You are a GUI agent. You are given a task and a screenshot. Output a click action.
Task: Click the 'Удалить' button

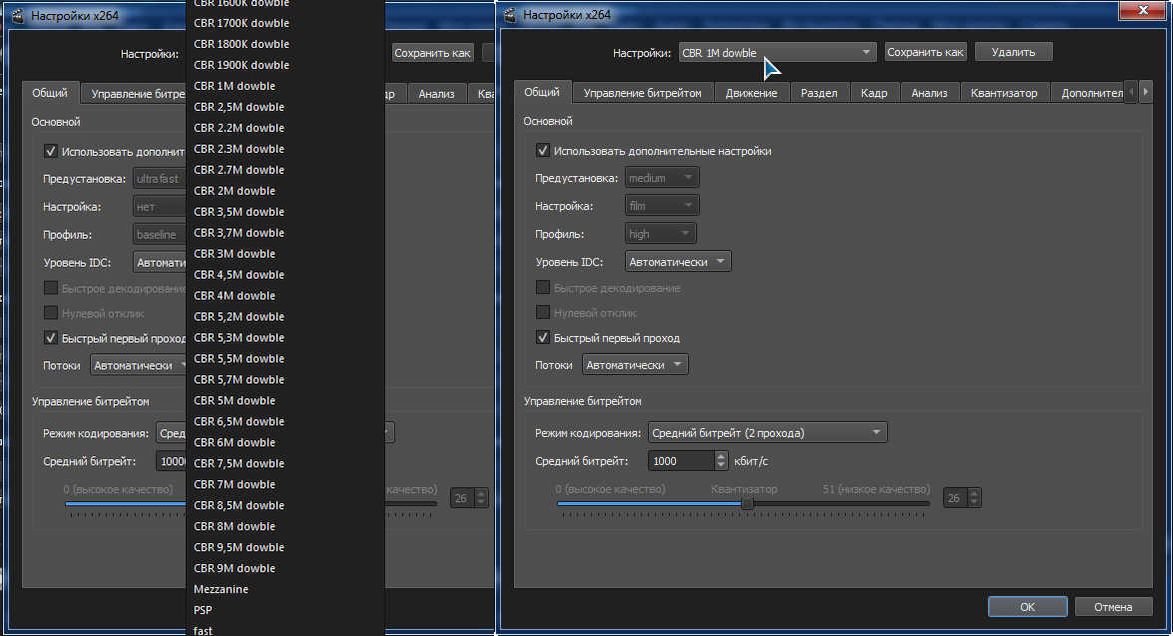click(1014, 52)
